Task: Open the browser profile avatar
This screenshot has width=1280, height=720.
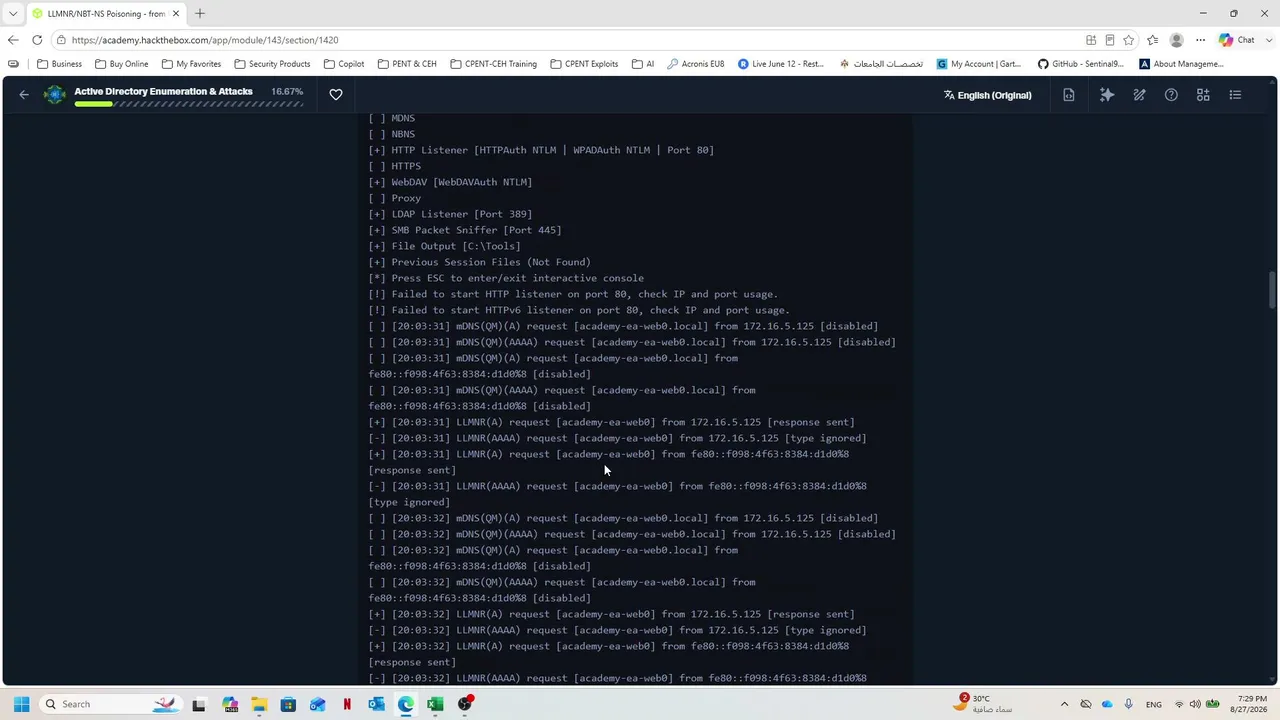Action: 1177,40
